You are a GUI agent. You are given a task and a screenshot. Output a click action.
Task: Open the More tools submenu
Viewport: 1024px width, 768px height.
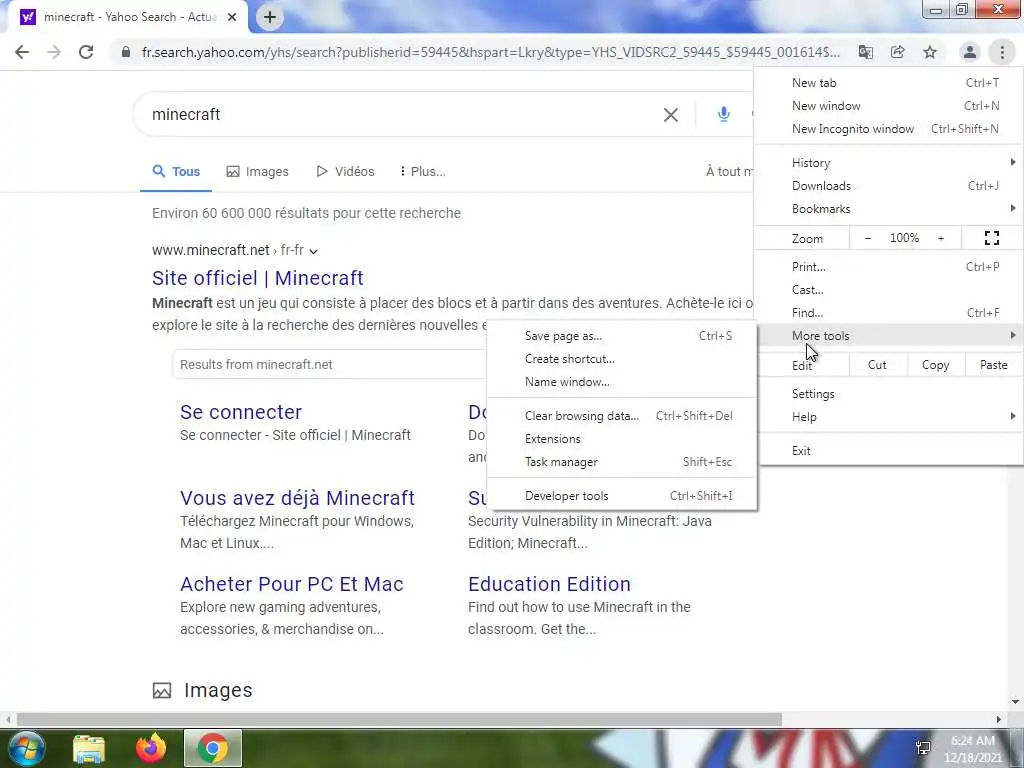(889, 336)
